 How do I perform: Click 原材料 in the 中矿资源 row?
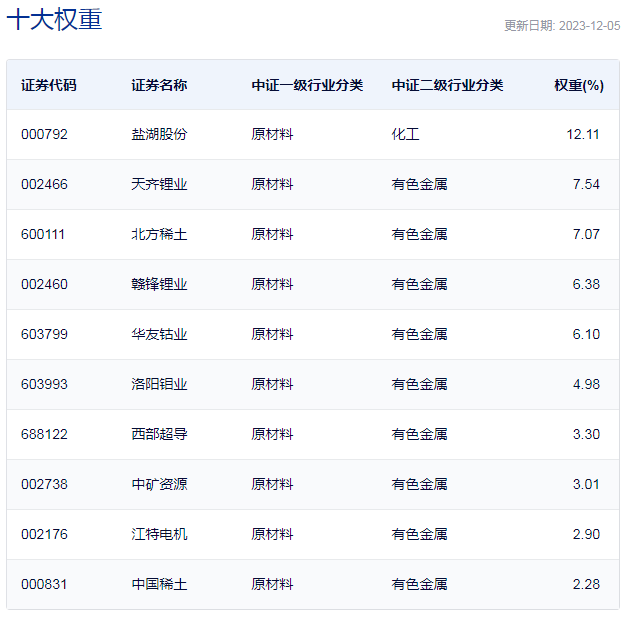272,484
